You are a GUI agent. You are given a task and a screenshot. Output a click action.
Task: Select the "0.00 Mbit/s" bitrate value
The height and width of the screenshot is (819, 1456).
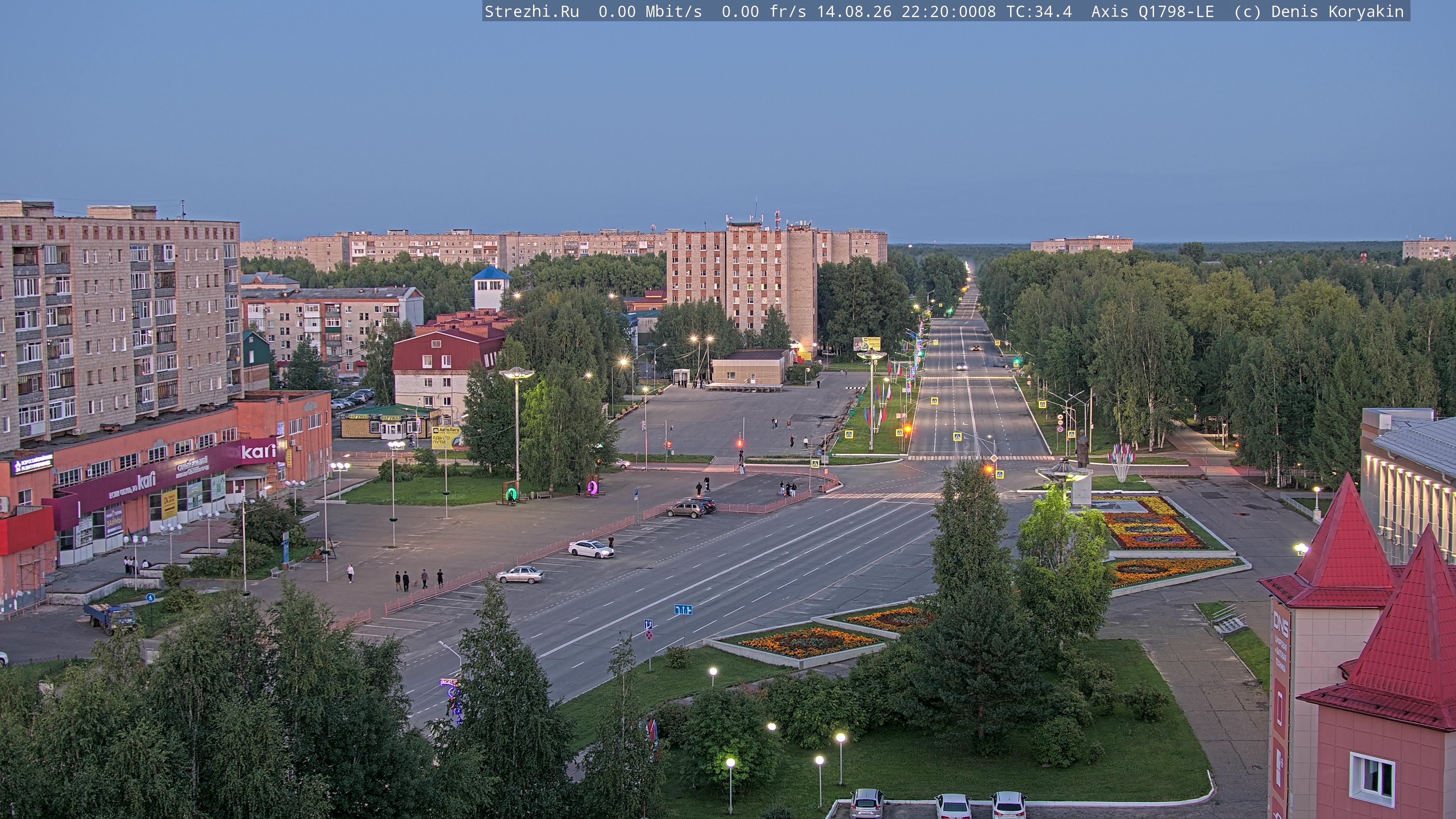[x=650, y=12]
